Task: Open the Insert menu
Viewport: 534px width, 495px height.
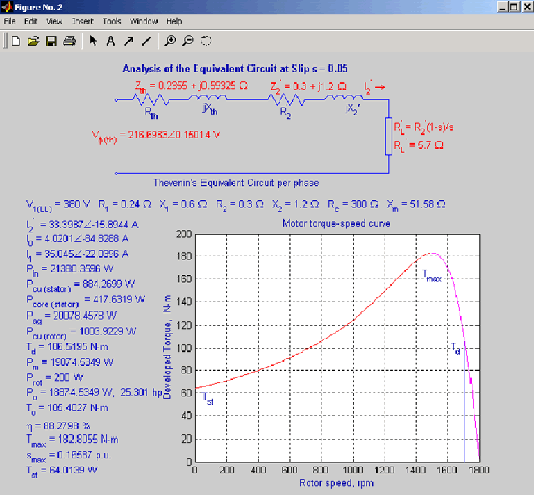Action: pos(82,21)
